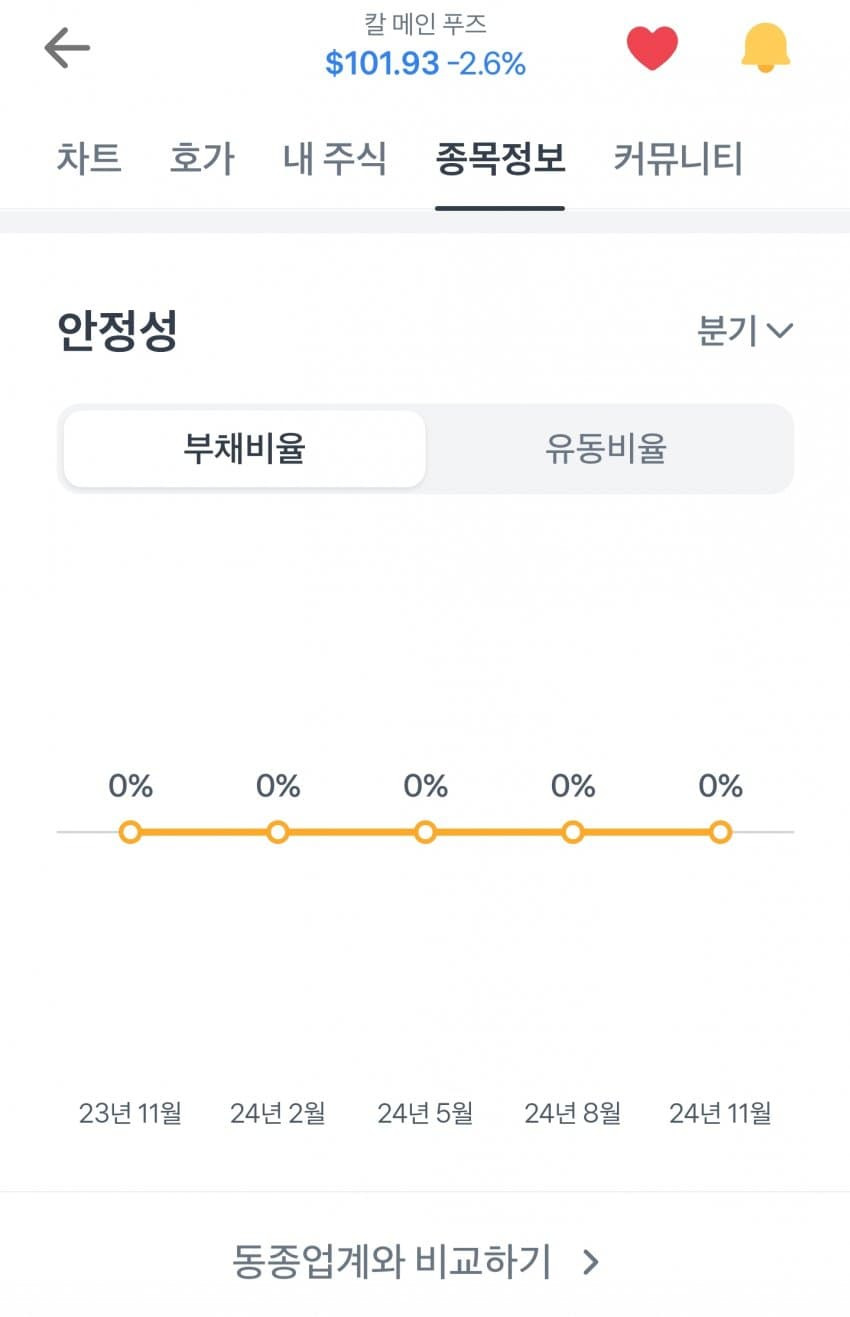Click the arrow next to 동종업계와 비교하기
This screenshot has height=1317, width=850.
(591, 1263)
